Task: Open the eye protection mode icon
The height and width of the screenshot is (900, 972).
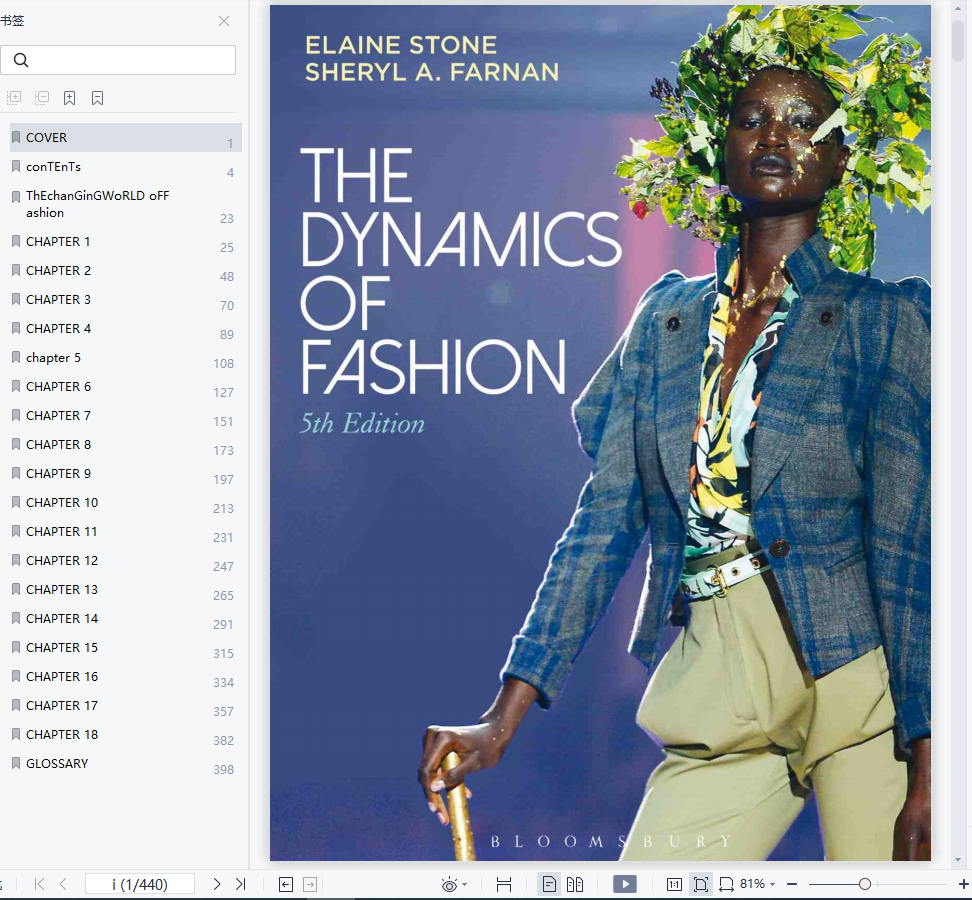Action: (x=449, y=885)
